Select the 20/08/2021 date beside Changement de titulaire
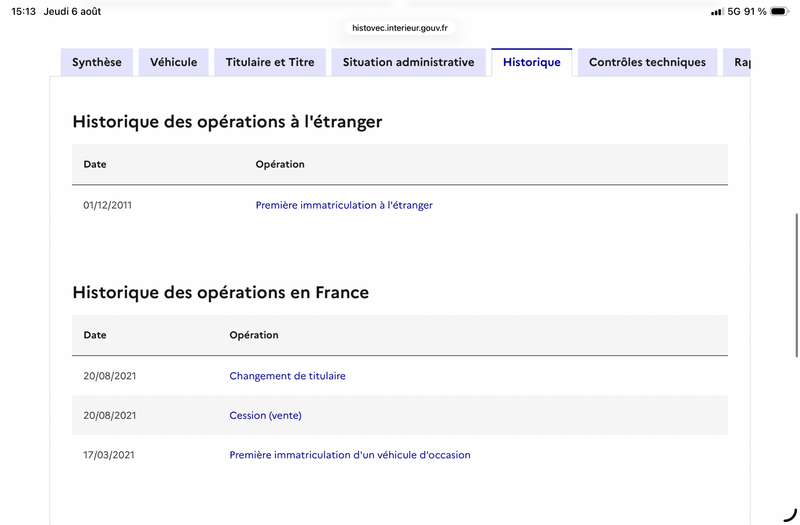The width and height of the screenshot is (800, 525). 110,376
